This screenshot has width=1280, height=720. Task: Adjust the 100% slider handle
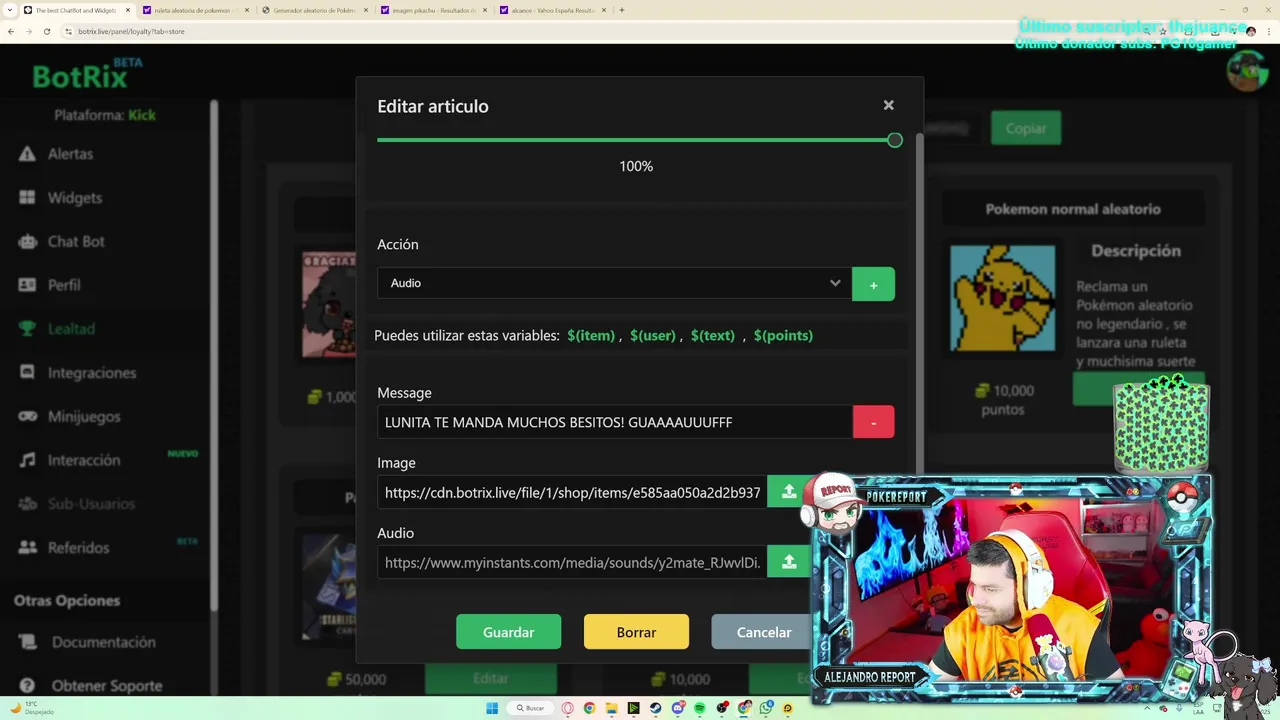pos(895,141)
